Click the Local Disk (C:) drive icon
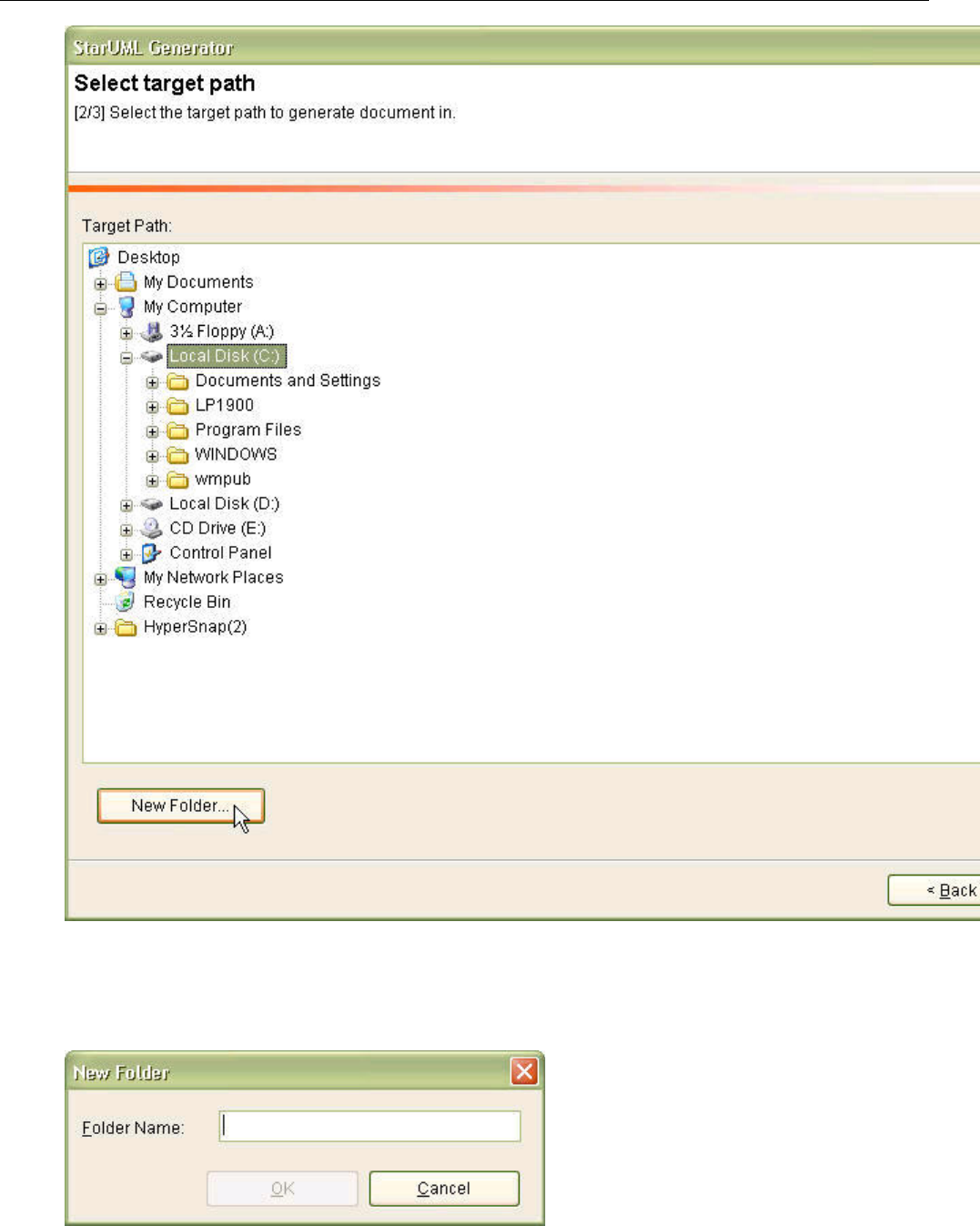980x1226 pixels. tap(152, 356)
